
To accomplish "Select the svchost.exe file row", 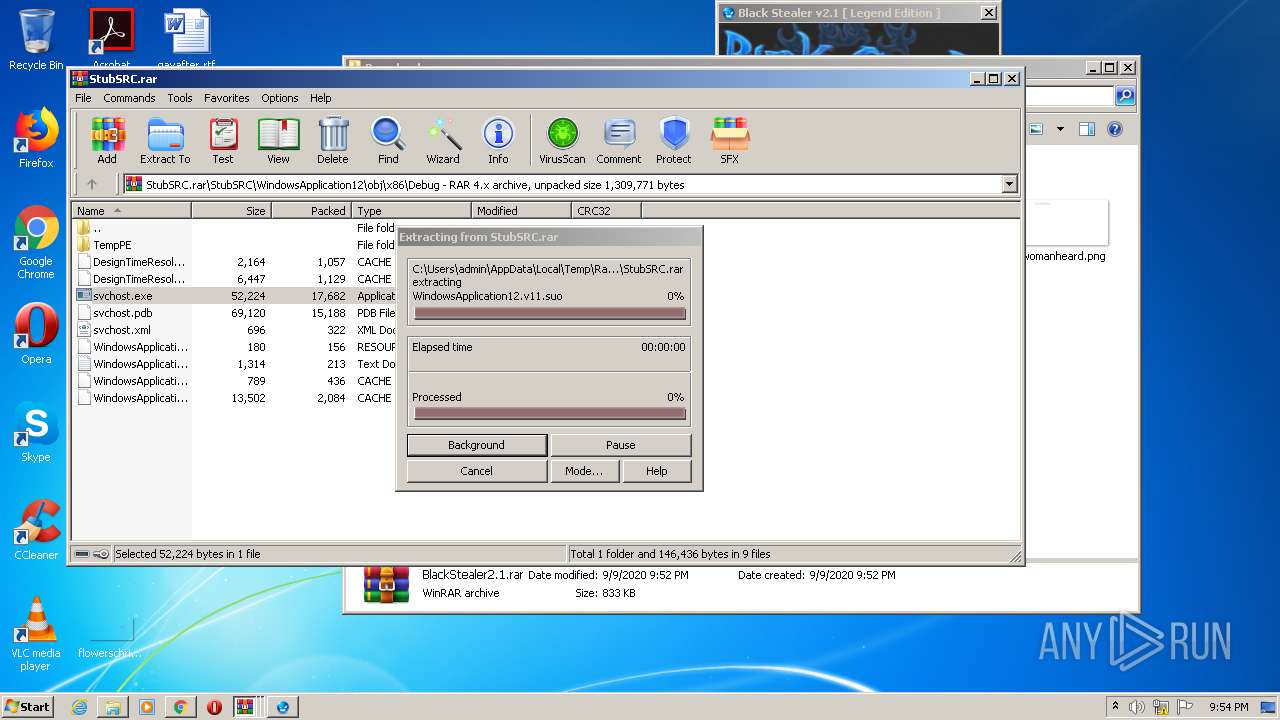I will point(235,296).
